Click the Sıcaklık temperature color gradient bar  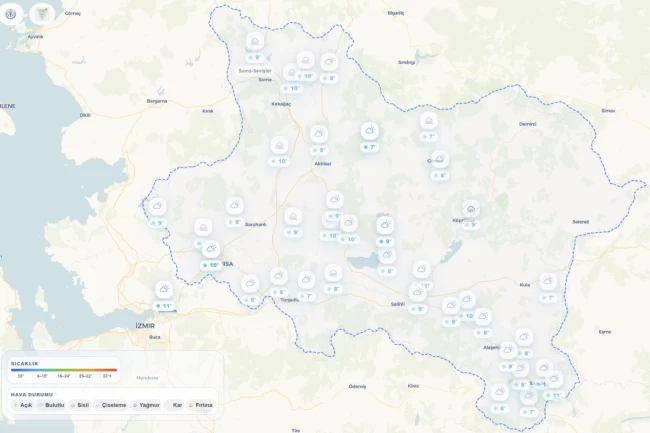(64, 369)
